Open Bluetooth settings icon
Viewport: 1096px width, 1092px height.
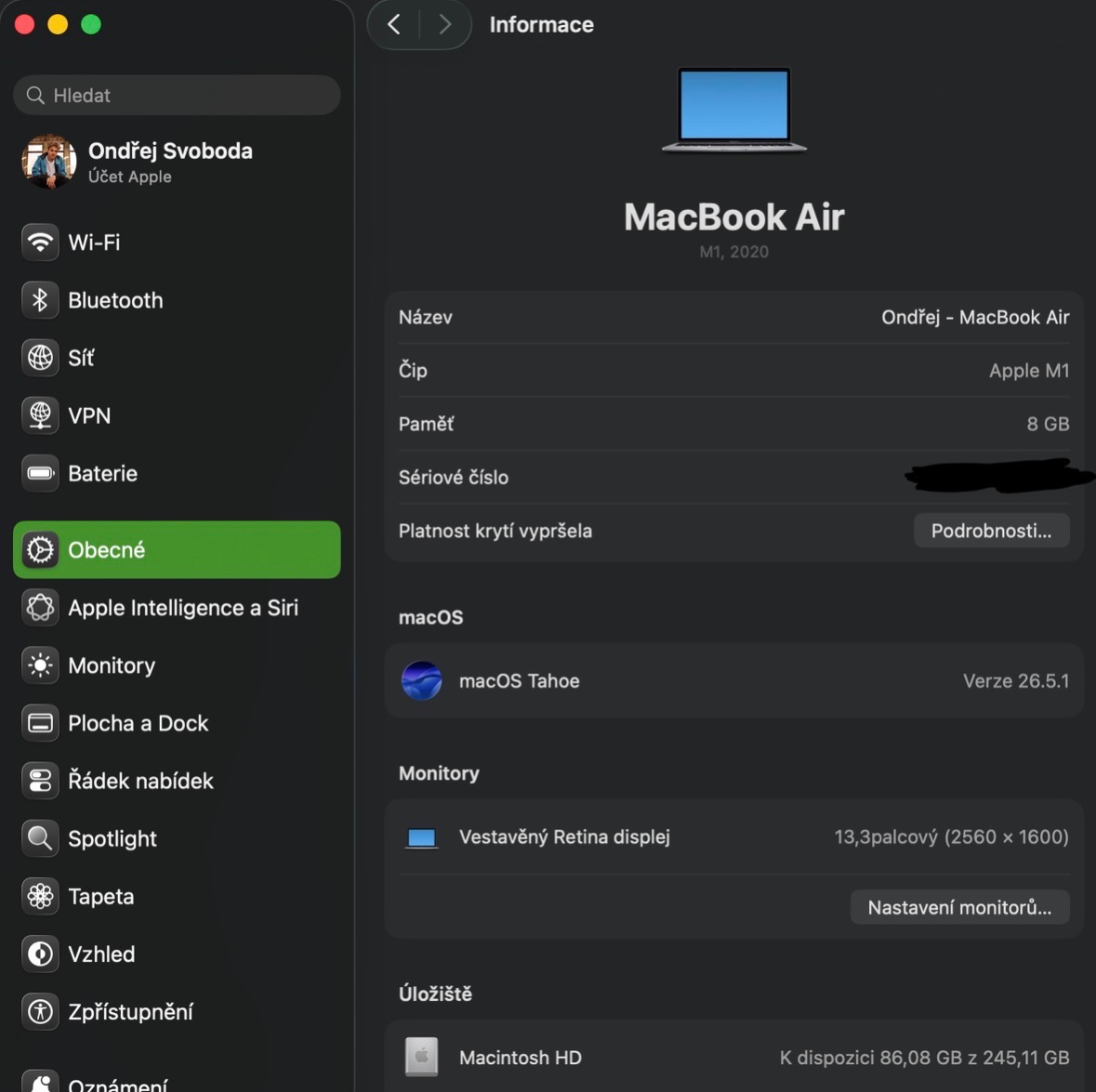point(40,300)
